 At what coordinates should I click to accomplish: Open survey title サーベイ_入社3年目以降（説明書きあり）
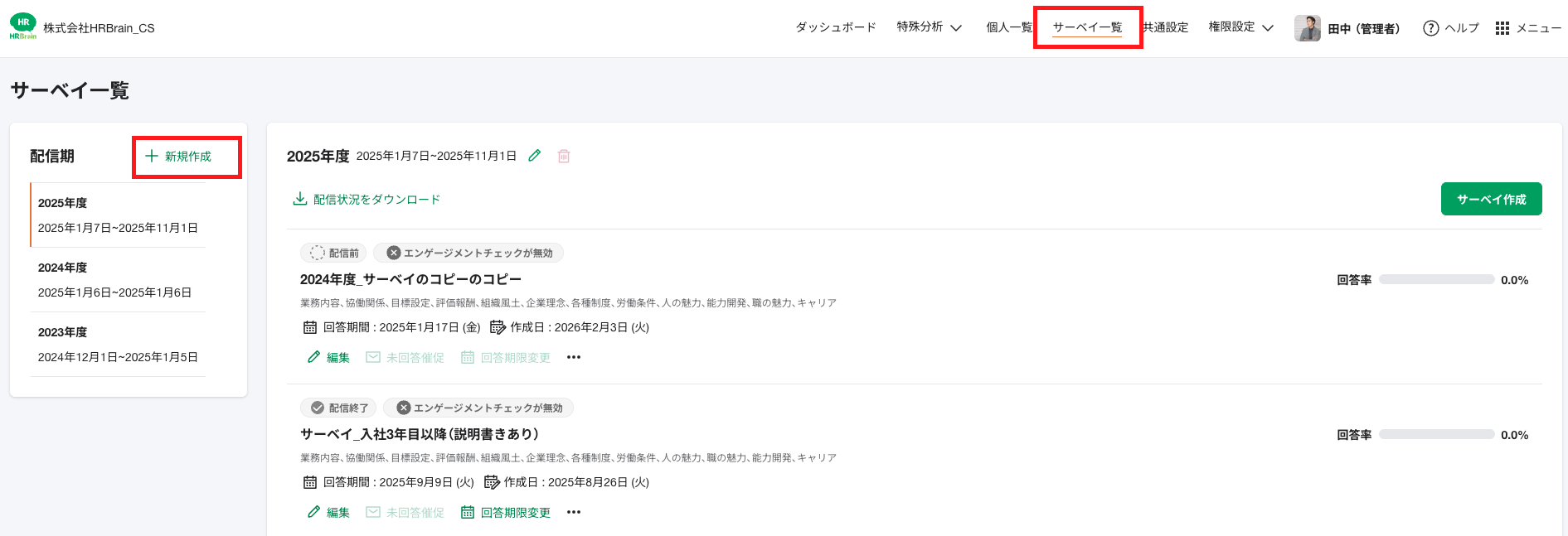[420, 434]
